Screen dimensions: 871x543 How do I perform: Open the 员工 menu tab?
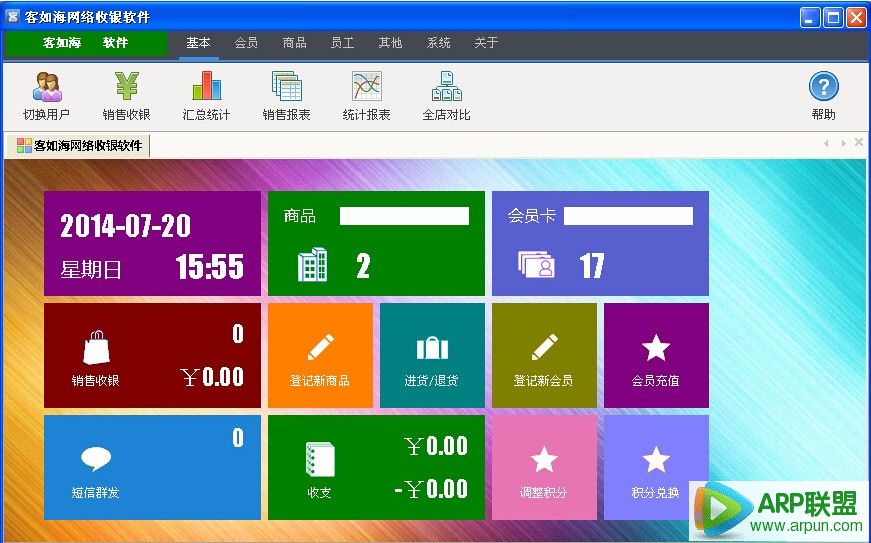tap(342, 43)
